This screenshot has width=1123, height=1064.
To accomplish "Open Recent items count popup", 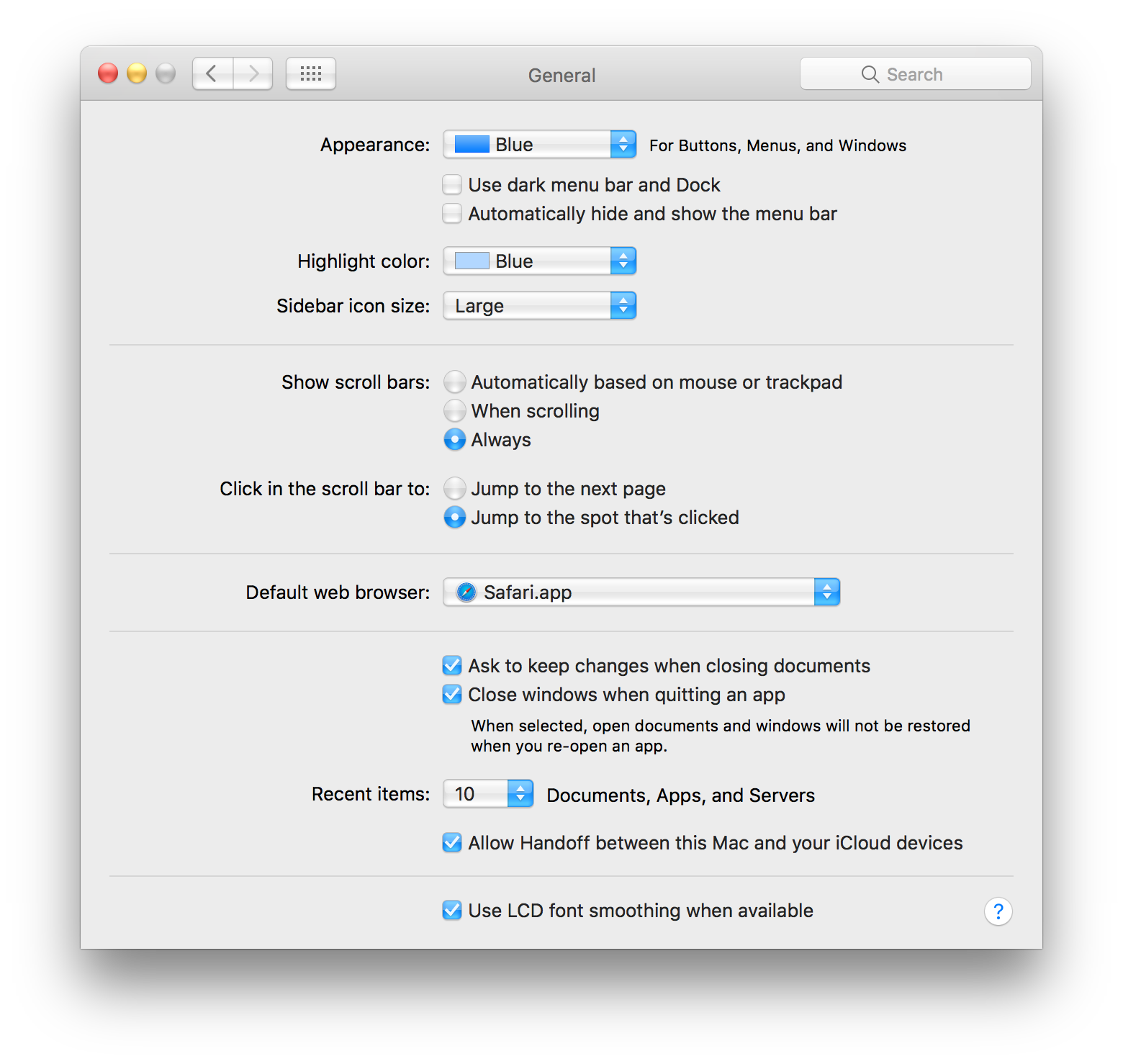I will tap(488, 794).
